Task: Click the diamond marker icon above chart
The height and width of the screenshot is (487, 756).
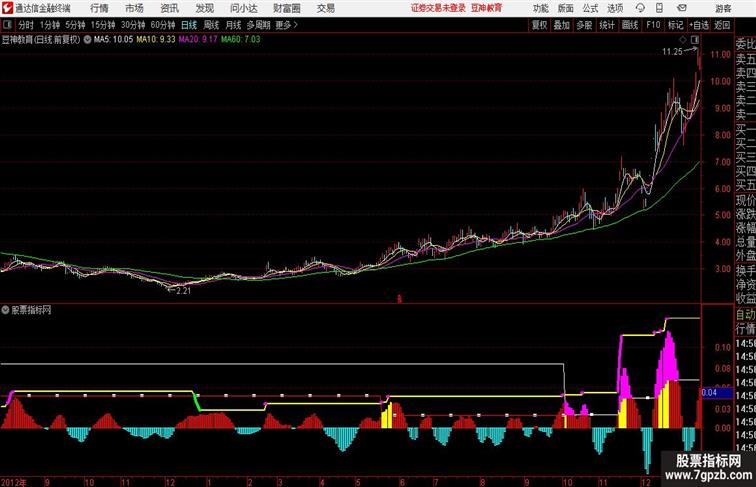Action: (x=683, y=39)
